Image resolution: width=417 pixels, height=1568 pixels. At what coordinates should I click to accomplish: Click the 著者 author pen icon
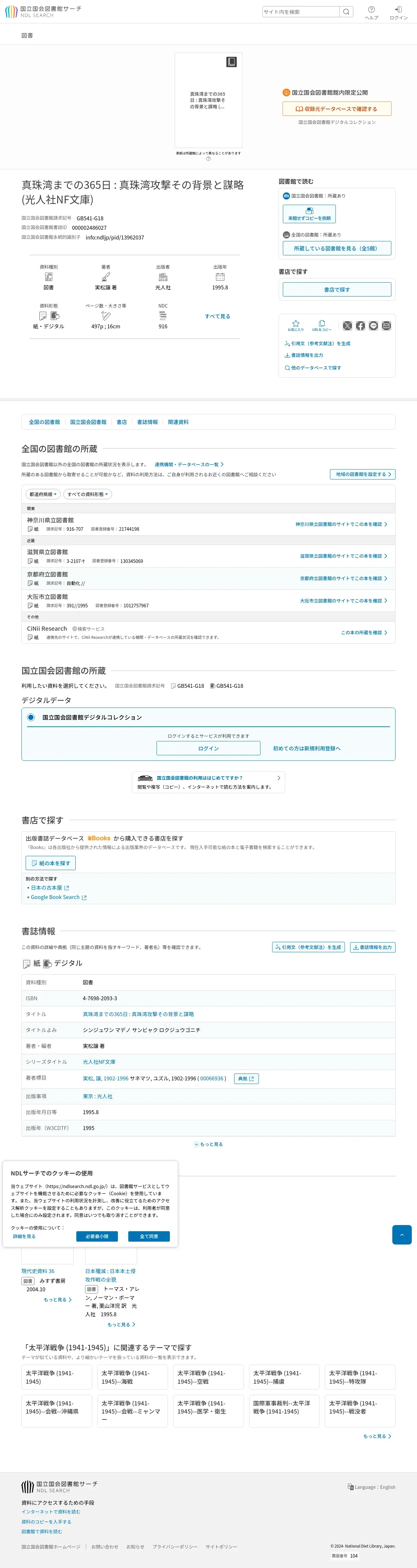[106, 277]
